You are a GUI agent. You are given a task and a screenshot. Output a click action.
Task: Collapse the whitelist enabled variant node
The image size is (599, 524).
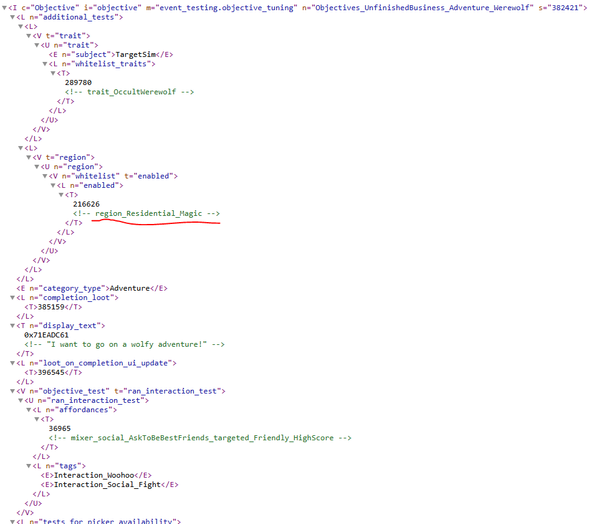click(45, 176)
